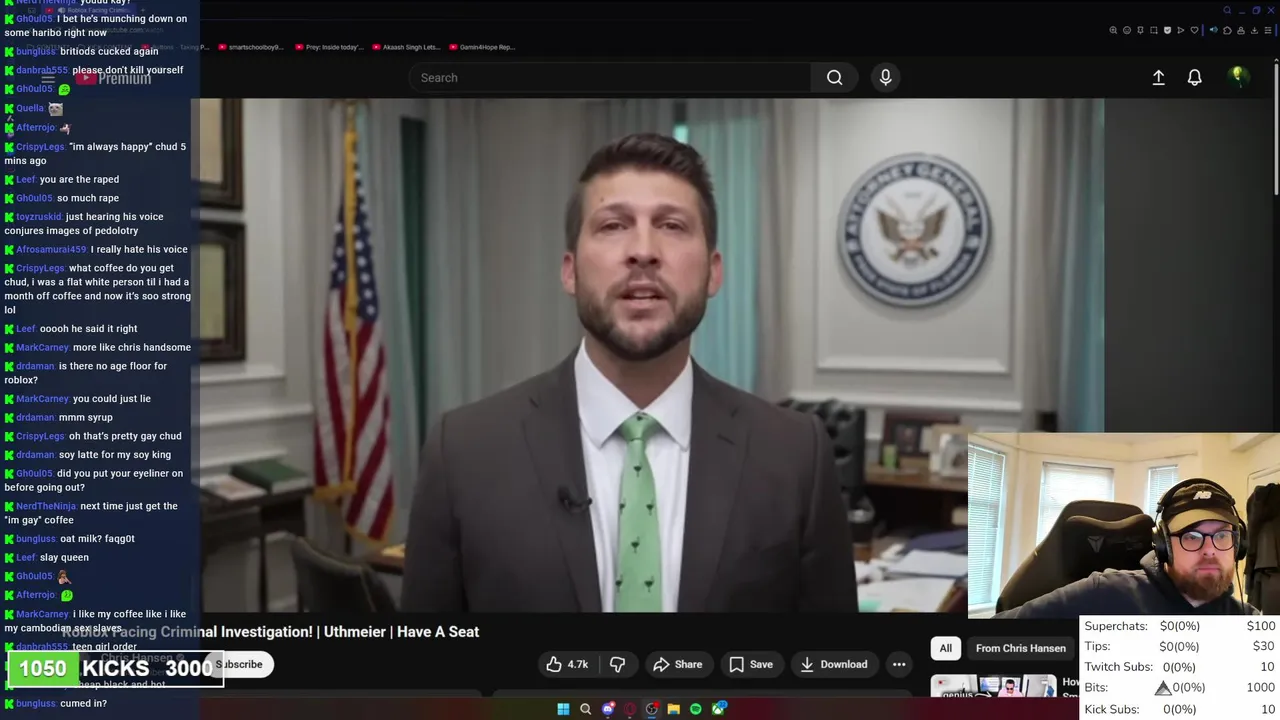
Task: Open Spotify from the taskbar
Action: click(x=696, y=709)
